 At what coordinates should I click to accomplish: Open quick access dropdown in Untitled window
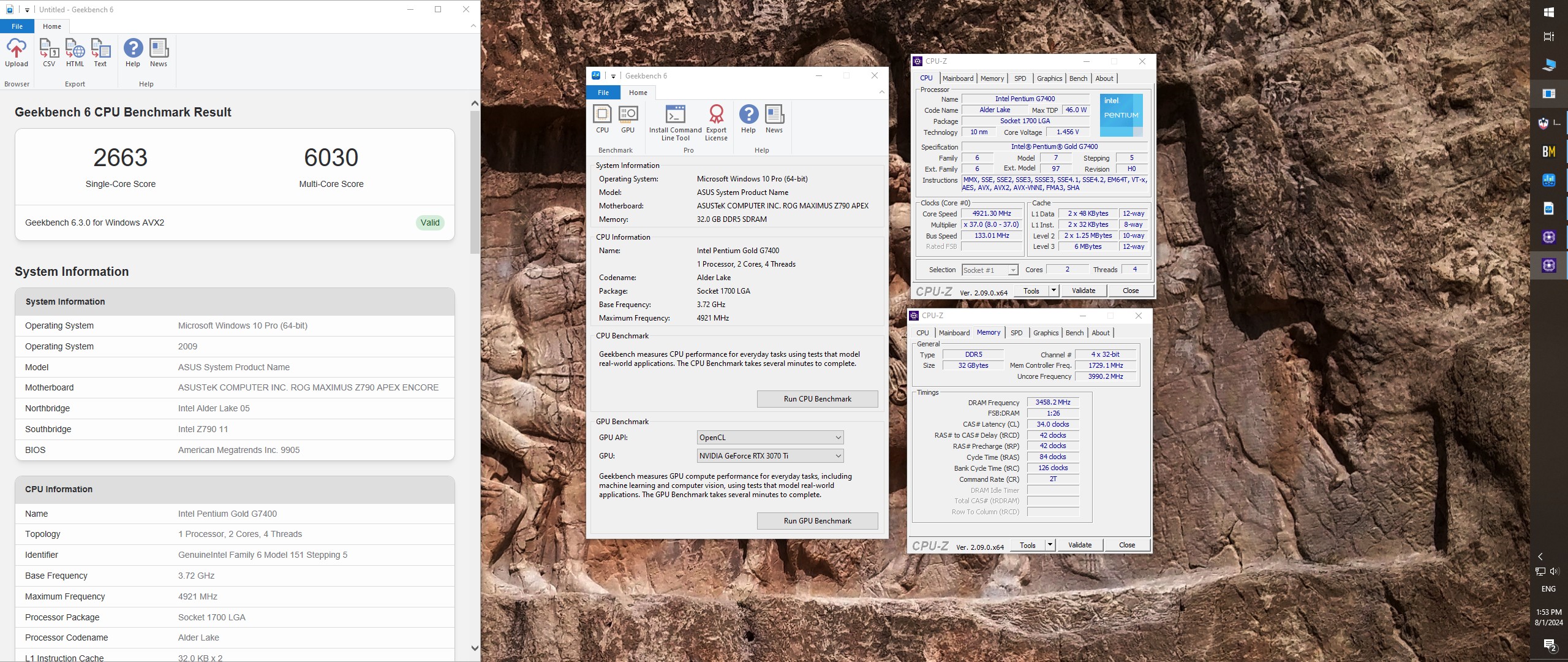pyautogui.click(x=27, y=10)
